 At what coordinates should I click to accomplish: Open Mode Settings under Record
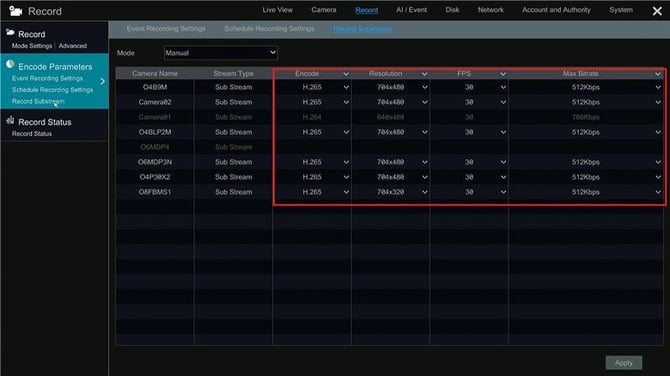32,46
